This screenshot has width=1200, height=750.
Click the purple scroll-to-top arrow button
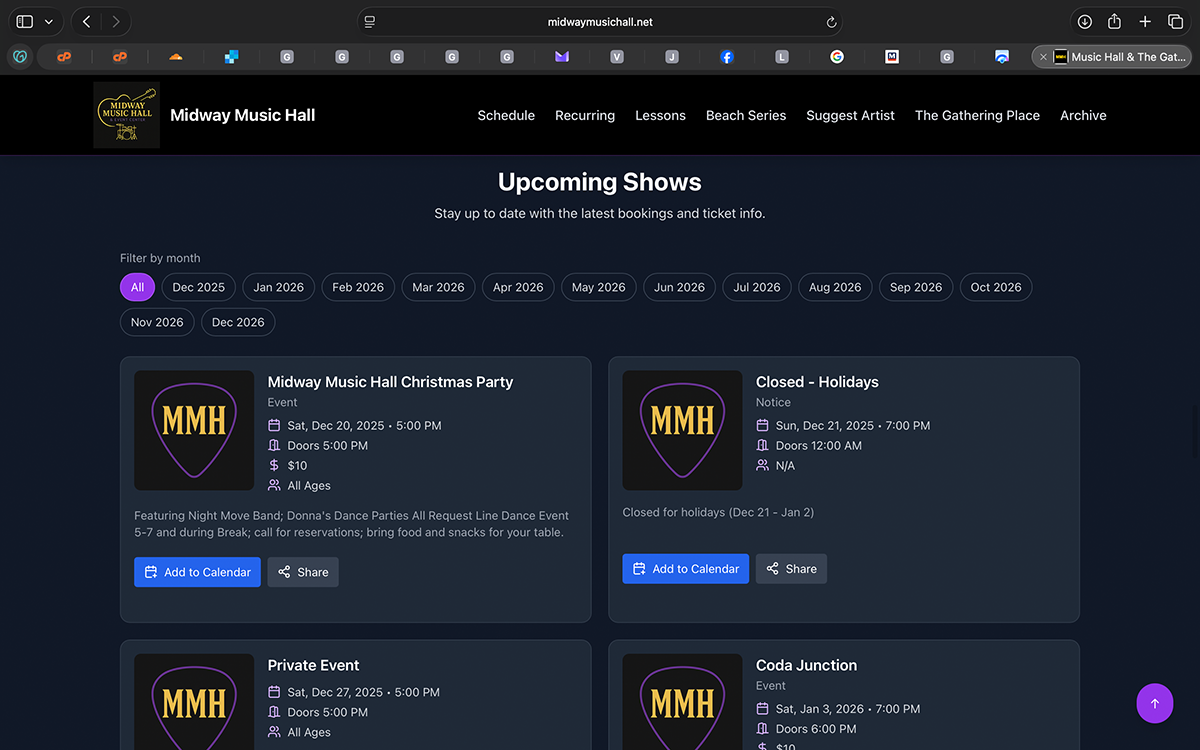click(x=1155, y=704)
